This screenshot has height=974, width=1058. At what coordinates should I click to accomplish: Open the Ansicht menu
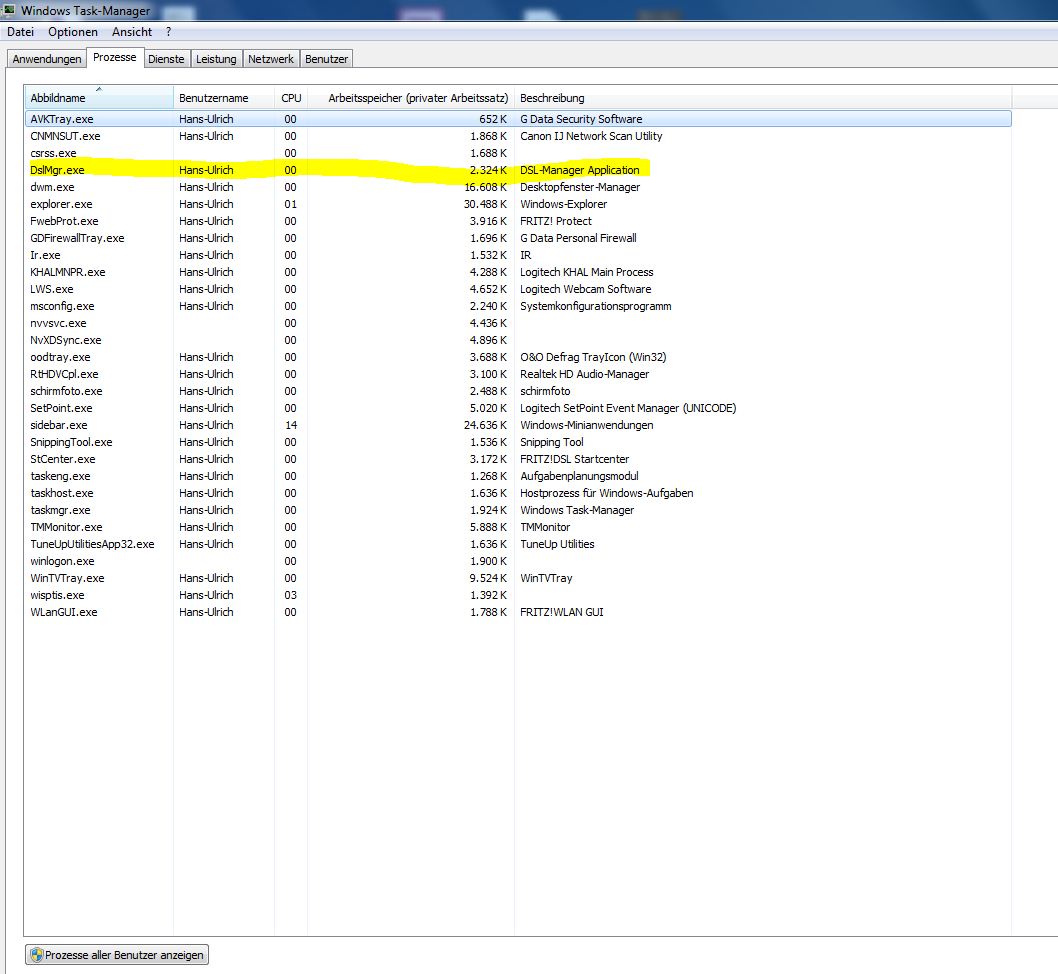pos(132,32)
